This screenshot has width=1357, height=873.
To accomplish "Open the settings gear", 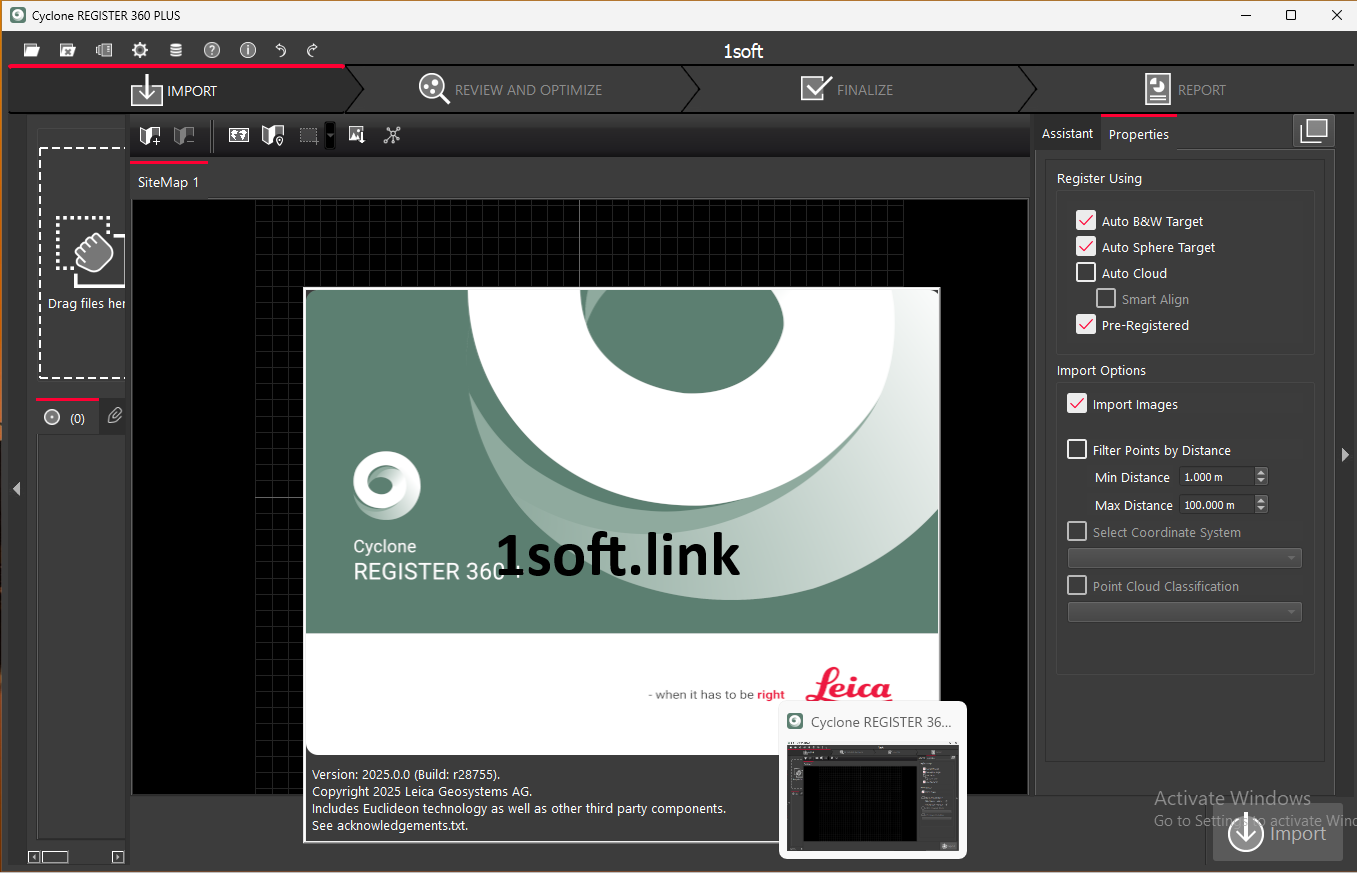I will (140, 50).
